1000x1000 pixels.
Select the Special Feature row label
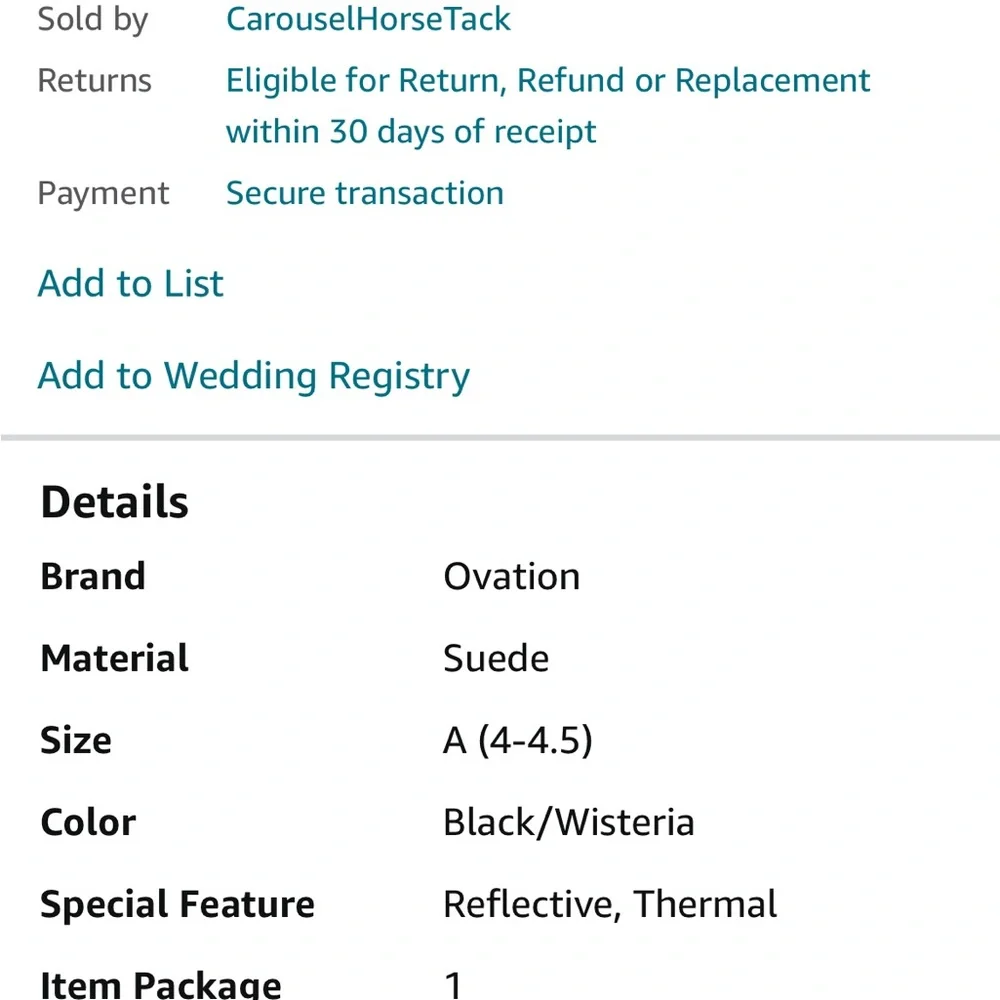pyautogui.click(x=177, y=904)
